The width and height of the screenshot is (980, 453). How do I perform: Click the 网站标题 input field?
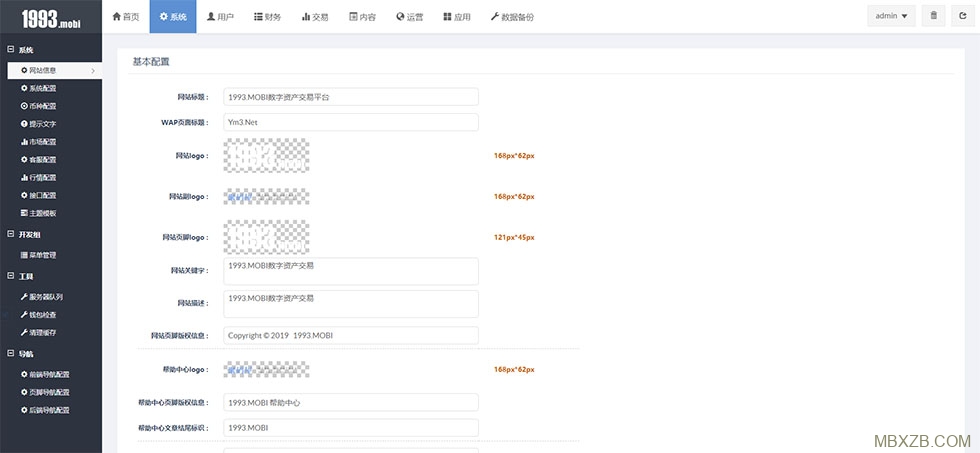tap(351, 97)
